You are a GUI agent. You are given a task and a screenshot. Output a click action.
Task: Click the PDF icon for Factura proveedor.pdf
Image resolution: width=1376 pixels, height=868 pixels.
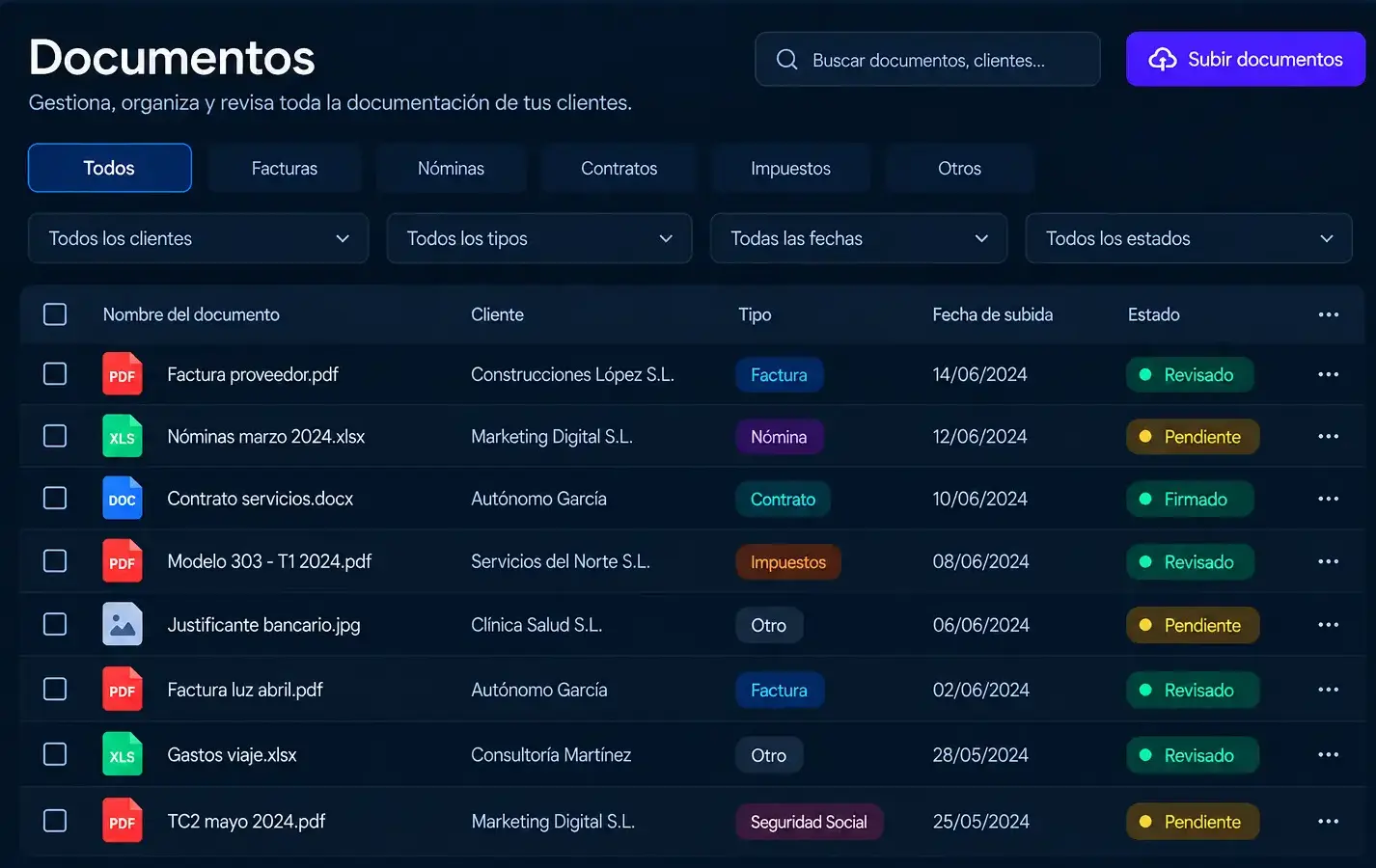pos(123,374)
